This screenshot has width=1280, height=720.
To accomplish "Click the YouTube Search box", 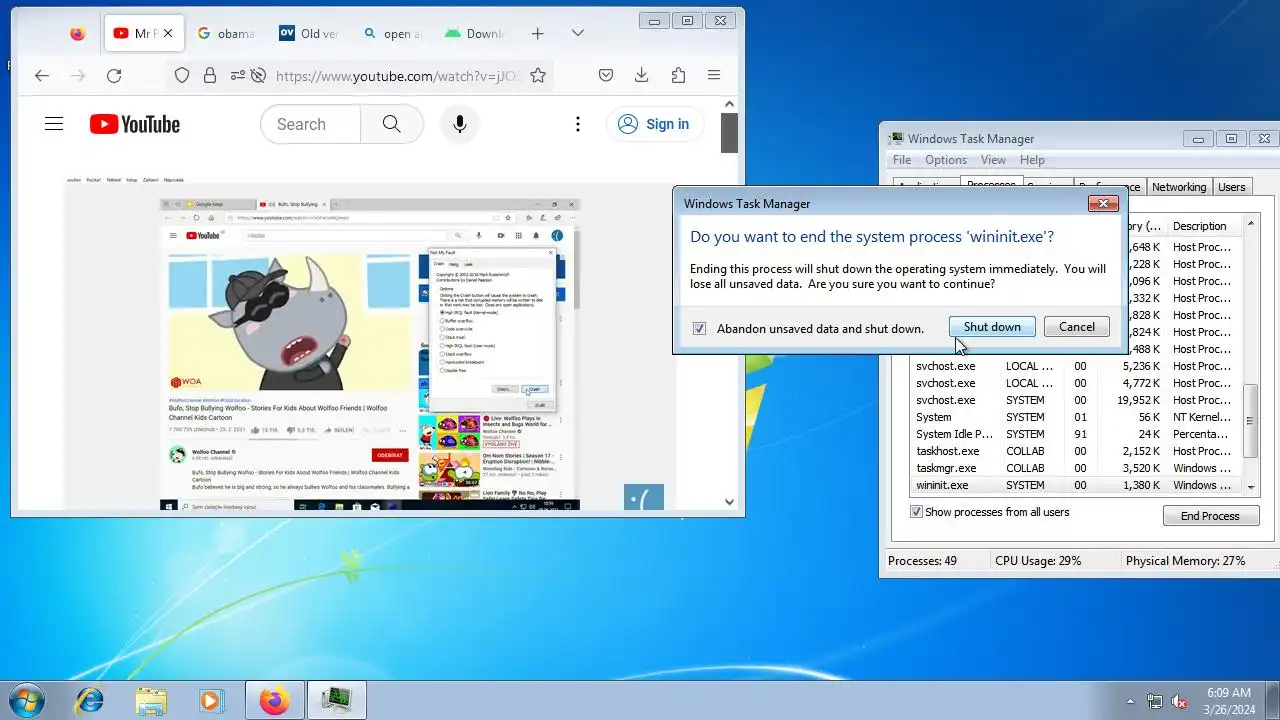I will click(310, 124).
